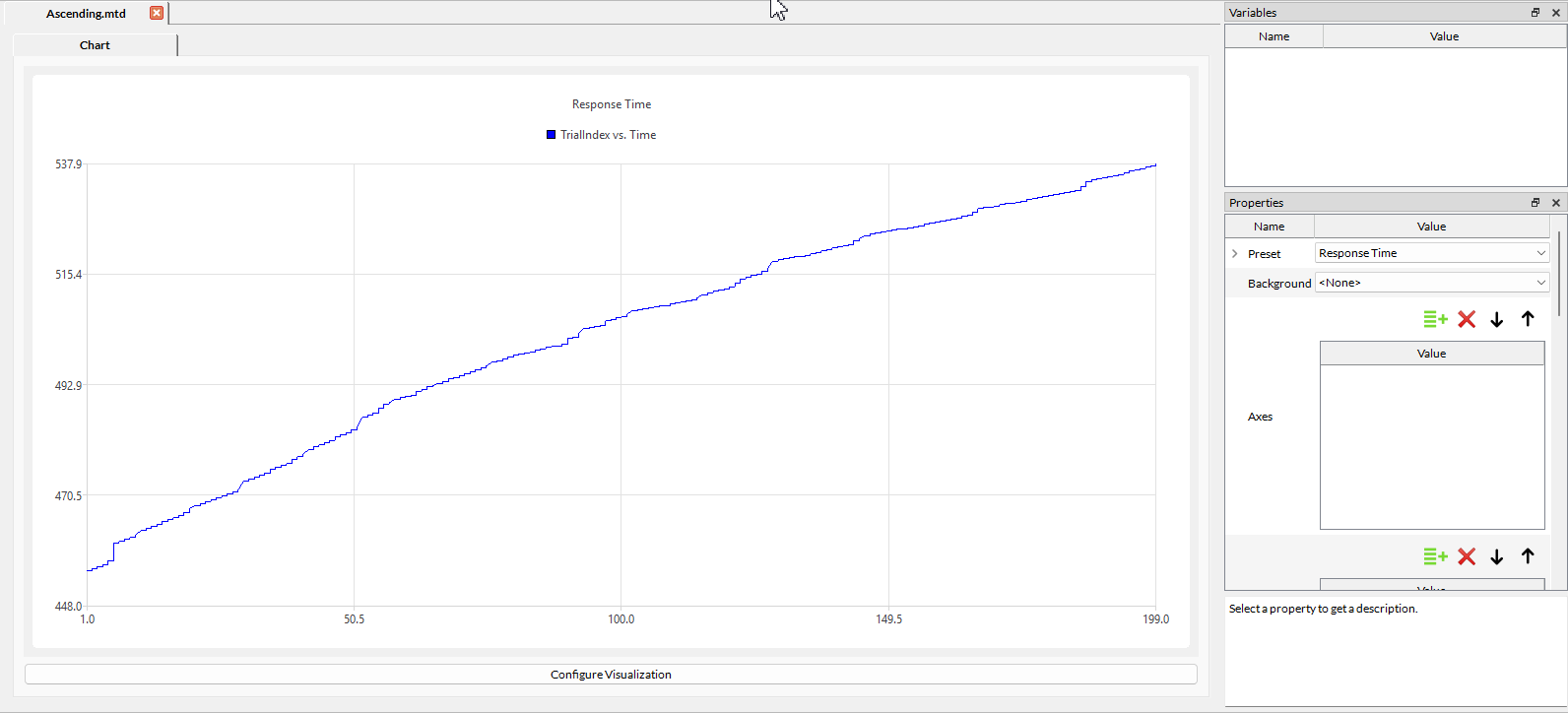Close the Ascending.mtd document tab
This screenshot has height=713, width=1568.
coord(157,13)
